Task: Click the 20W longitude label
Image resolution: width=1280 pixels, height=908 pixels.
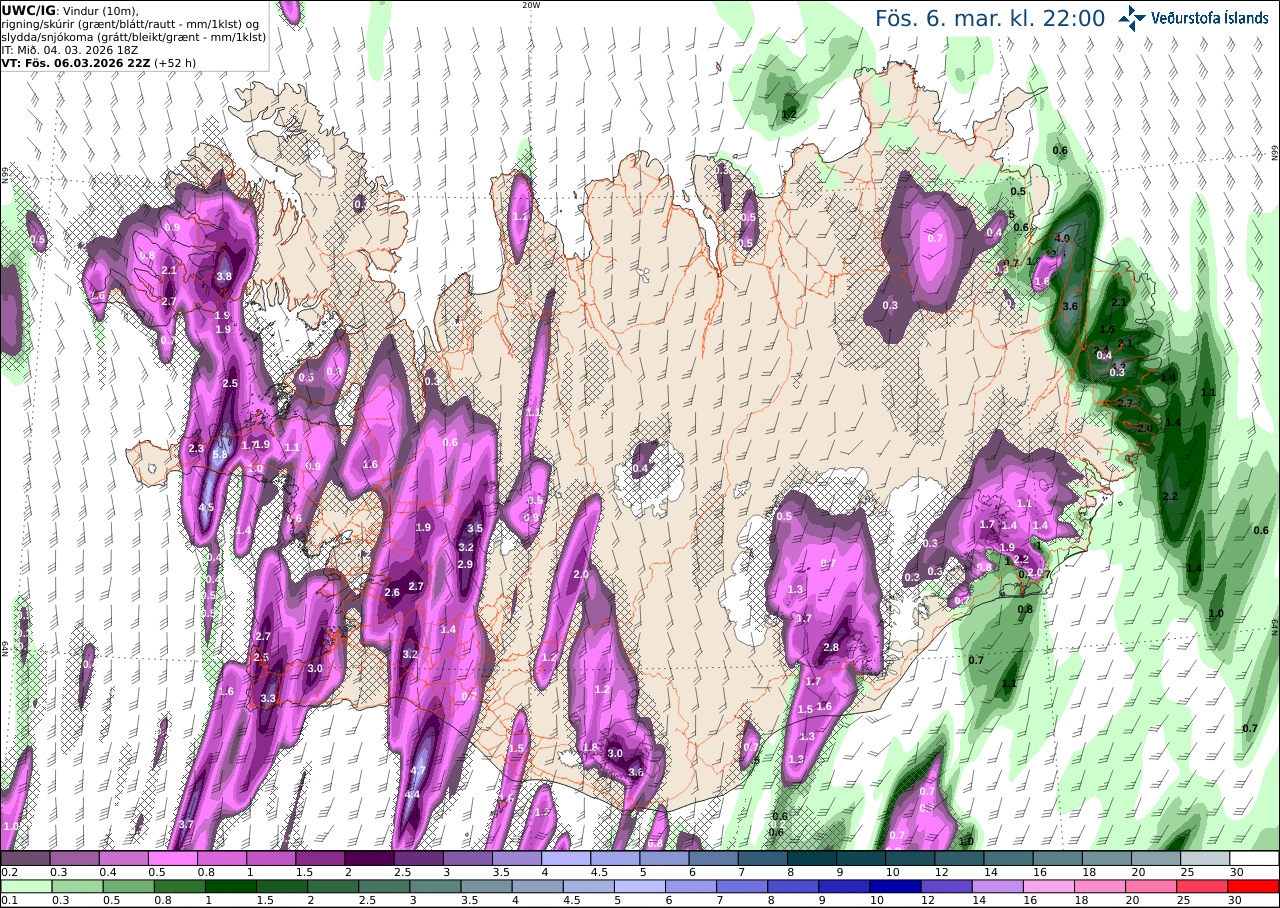Action: 531,5
